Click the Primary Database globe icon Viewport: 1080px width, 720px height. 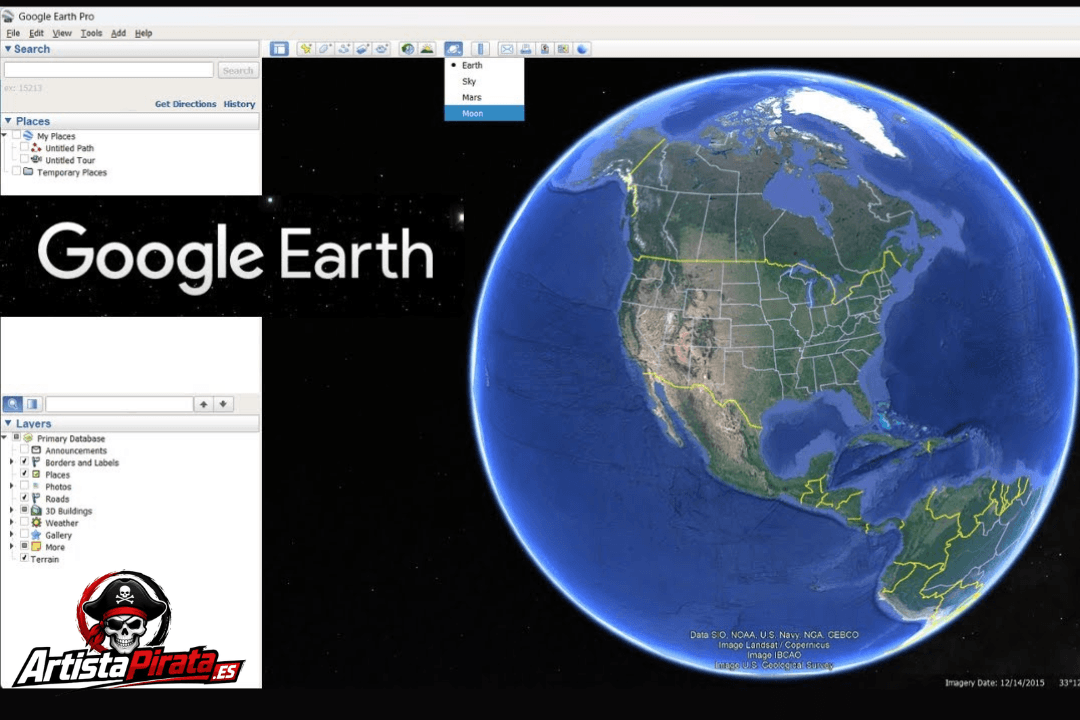(x=28, y=438)
